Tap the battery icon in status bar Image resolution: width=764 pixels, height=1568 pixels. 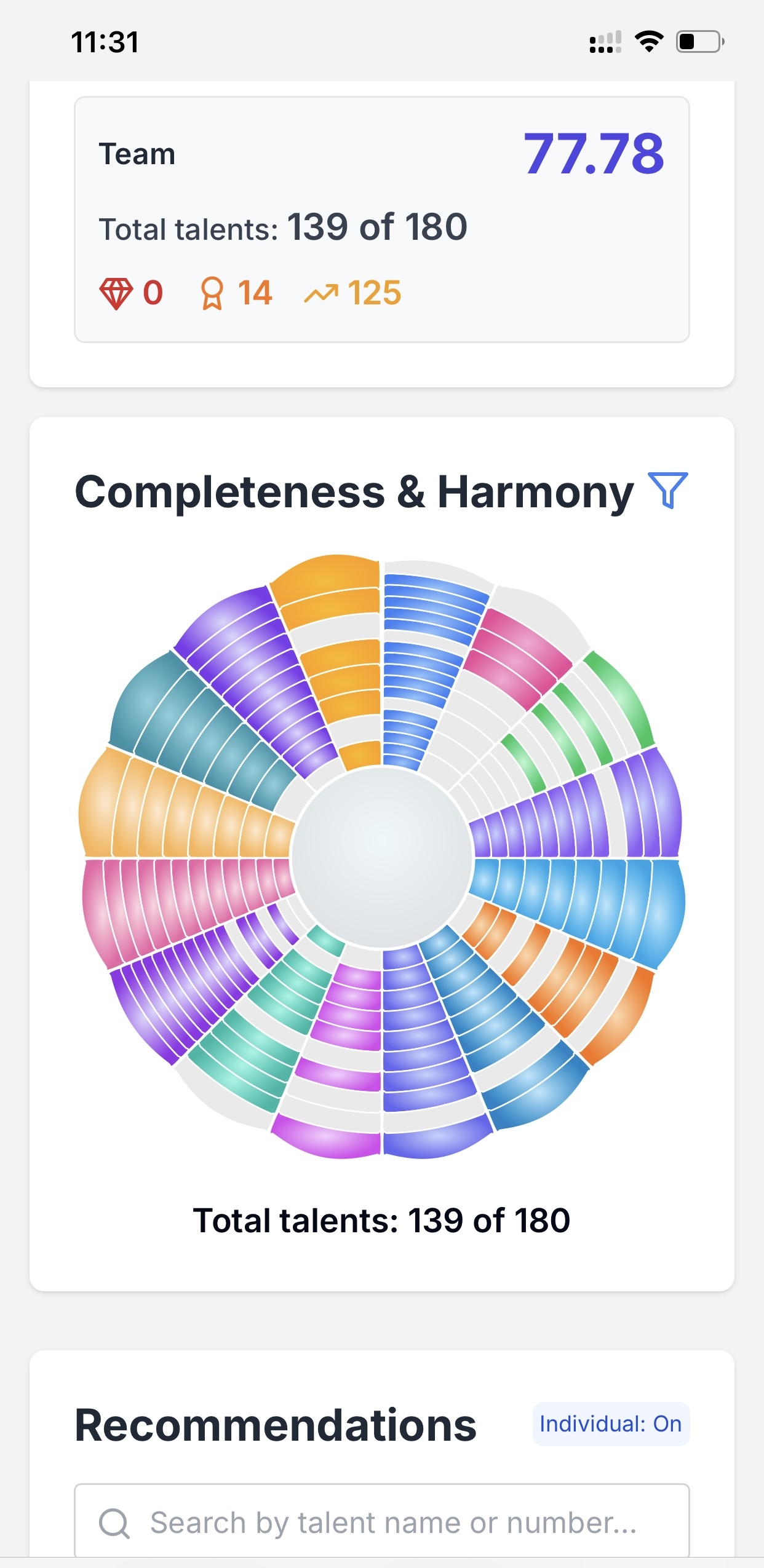[x=700, y=42]
